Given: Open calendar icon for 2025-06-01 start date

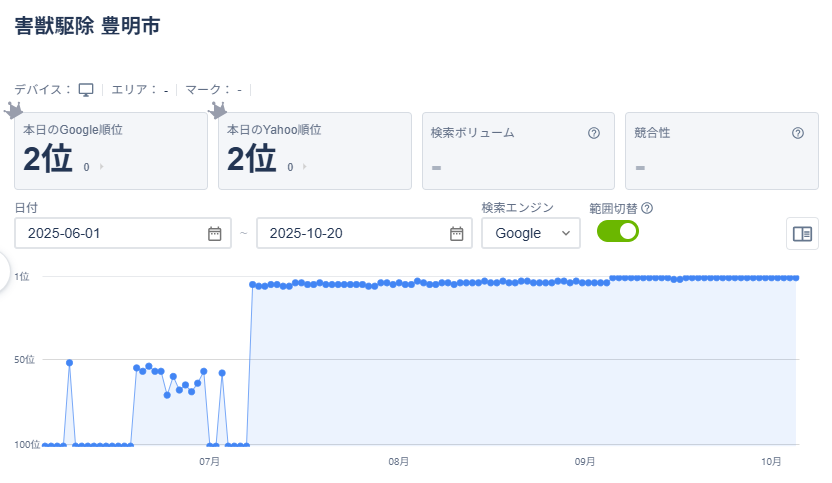Looking at the screenshot, I should point(214,233).
